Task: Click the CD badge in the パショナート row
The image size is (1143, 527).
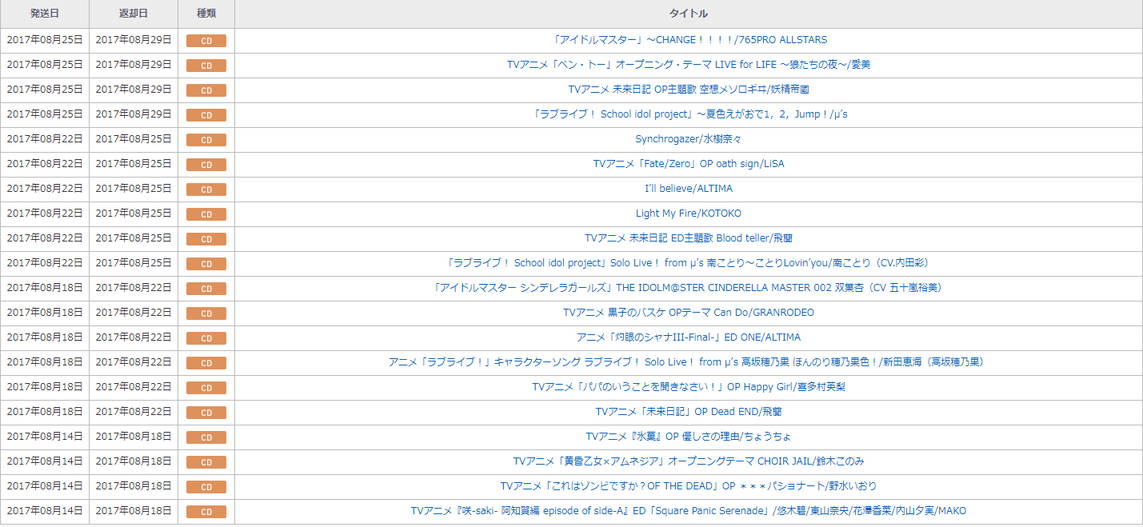Action: coord(206,487)
